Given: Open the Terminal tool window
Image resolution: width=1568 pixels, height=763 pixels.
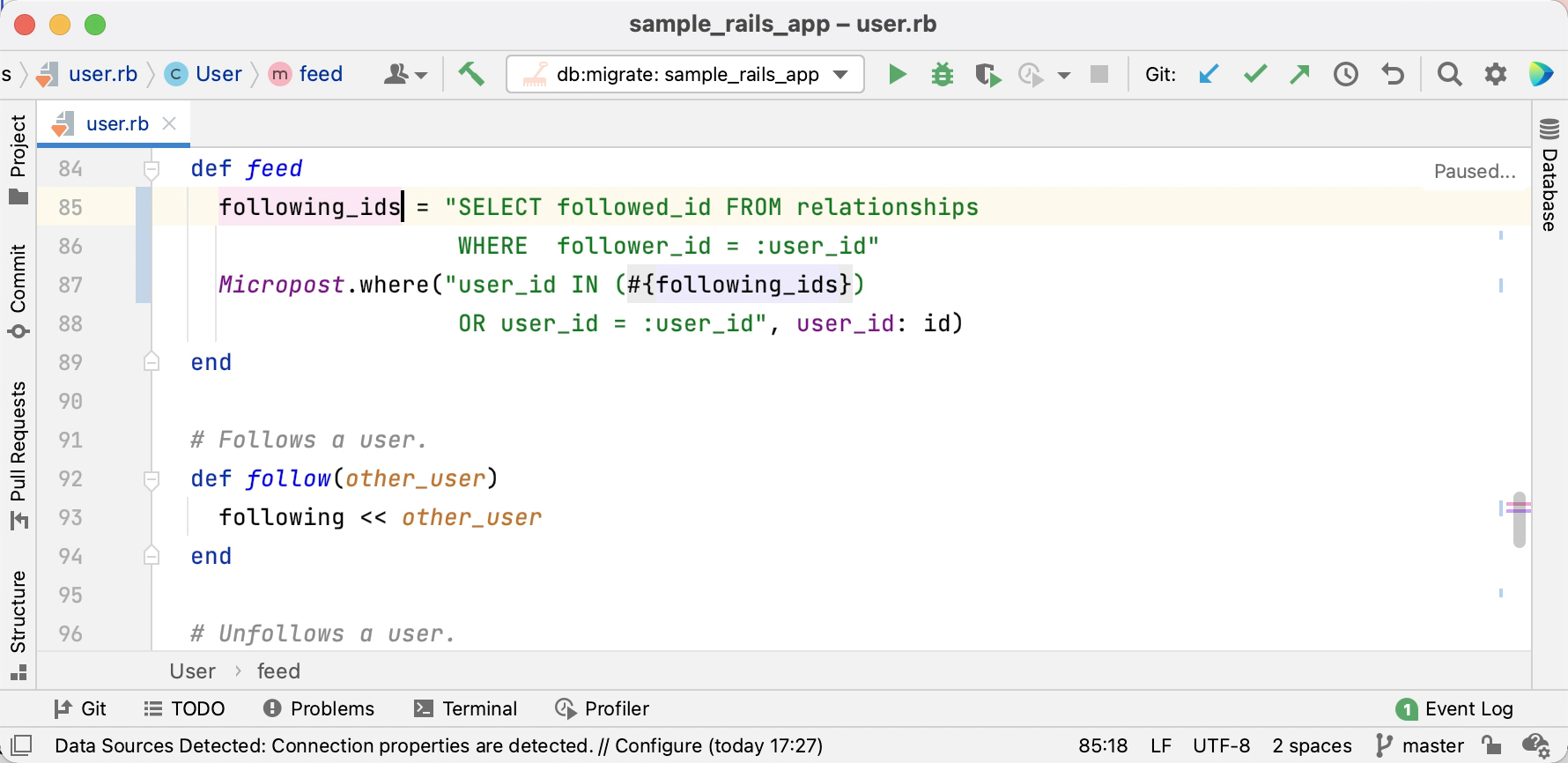Looking at the screenshot, I should pyautogui.click(x=465, y=708).
